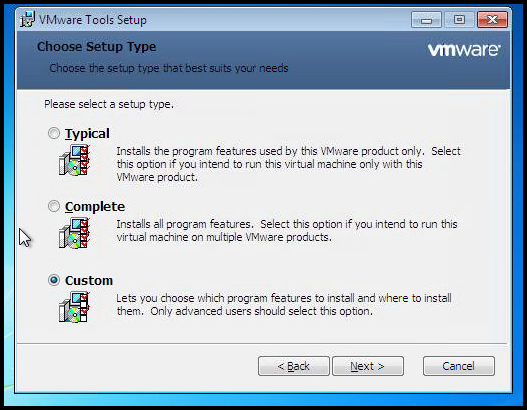
Task: Click the Custom installer package icon
Action: (x=74, y=307)
